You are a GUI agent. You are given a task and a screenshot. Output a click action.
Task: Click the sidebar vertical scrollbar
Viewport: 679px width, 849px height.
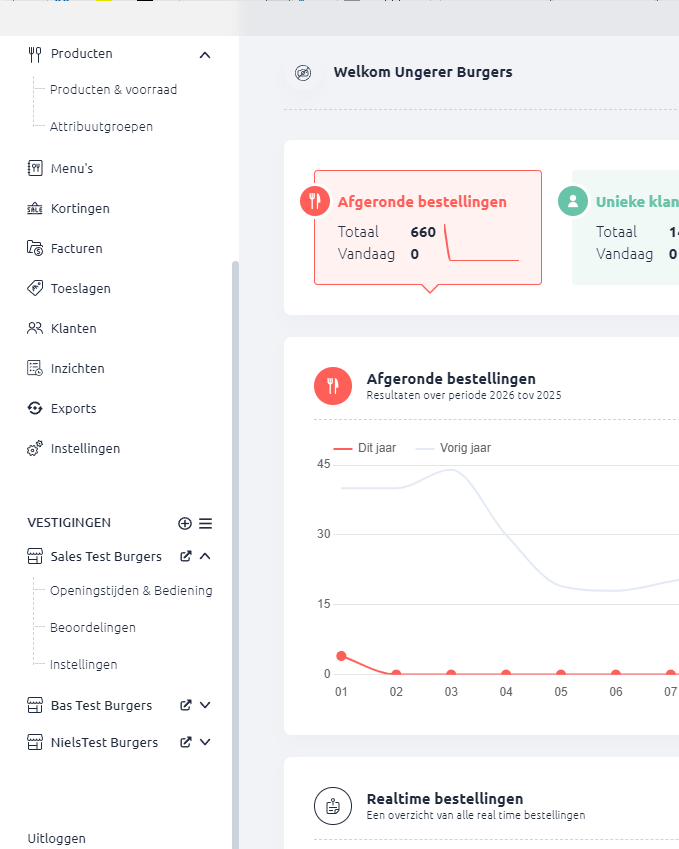click(235, 500)
